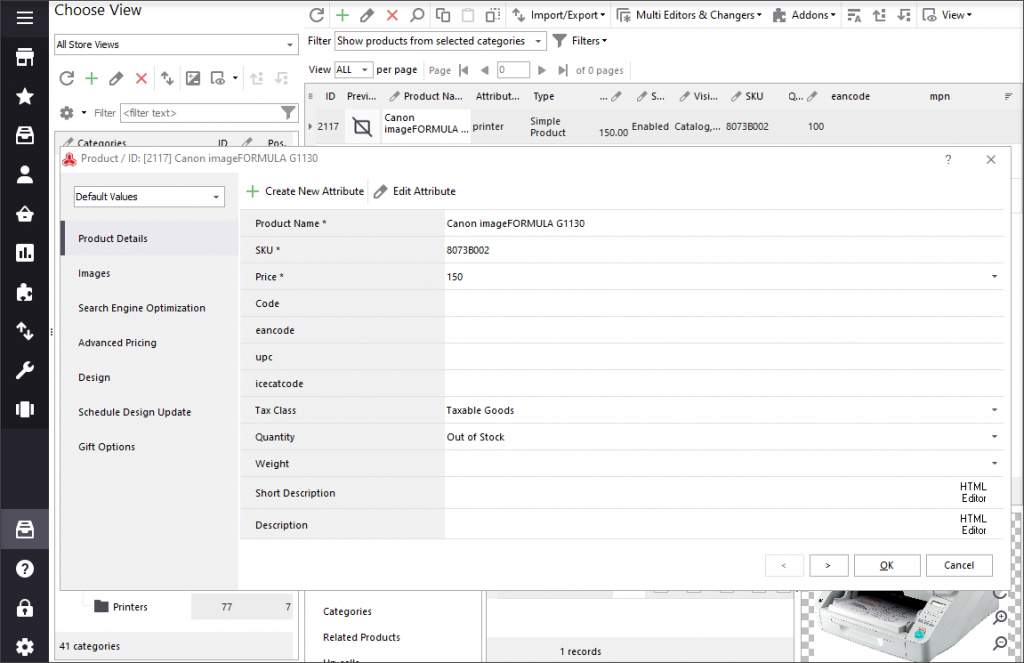This screenshot has width=1024, height=663.
Task: Switch to the Images tab
Action: (94, 273)
